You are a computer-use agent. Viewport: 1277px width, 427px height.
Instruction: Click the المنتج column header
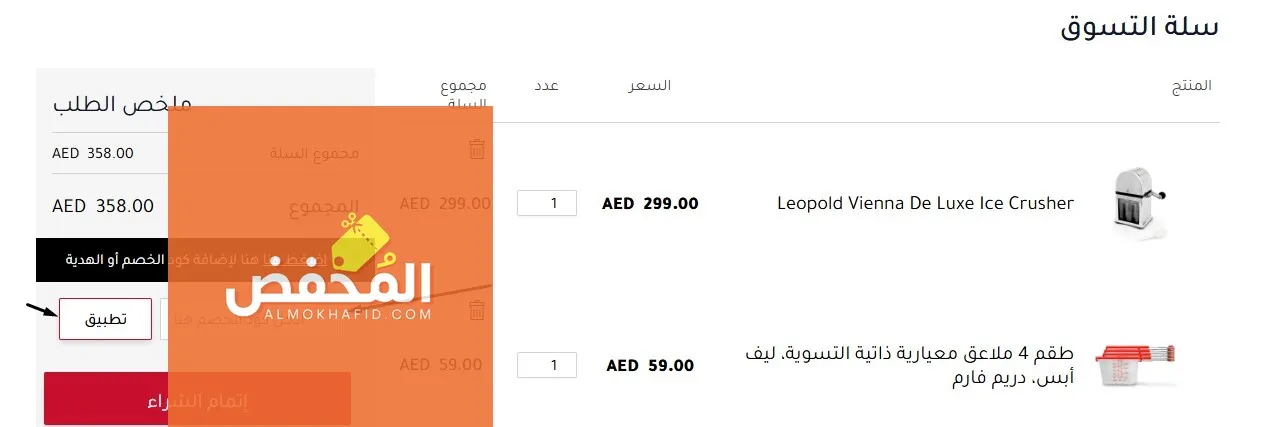click(1191, 86)
